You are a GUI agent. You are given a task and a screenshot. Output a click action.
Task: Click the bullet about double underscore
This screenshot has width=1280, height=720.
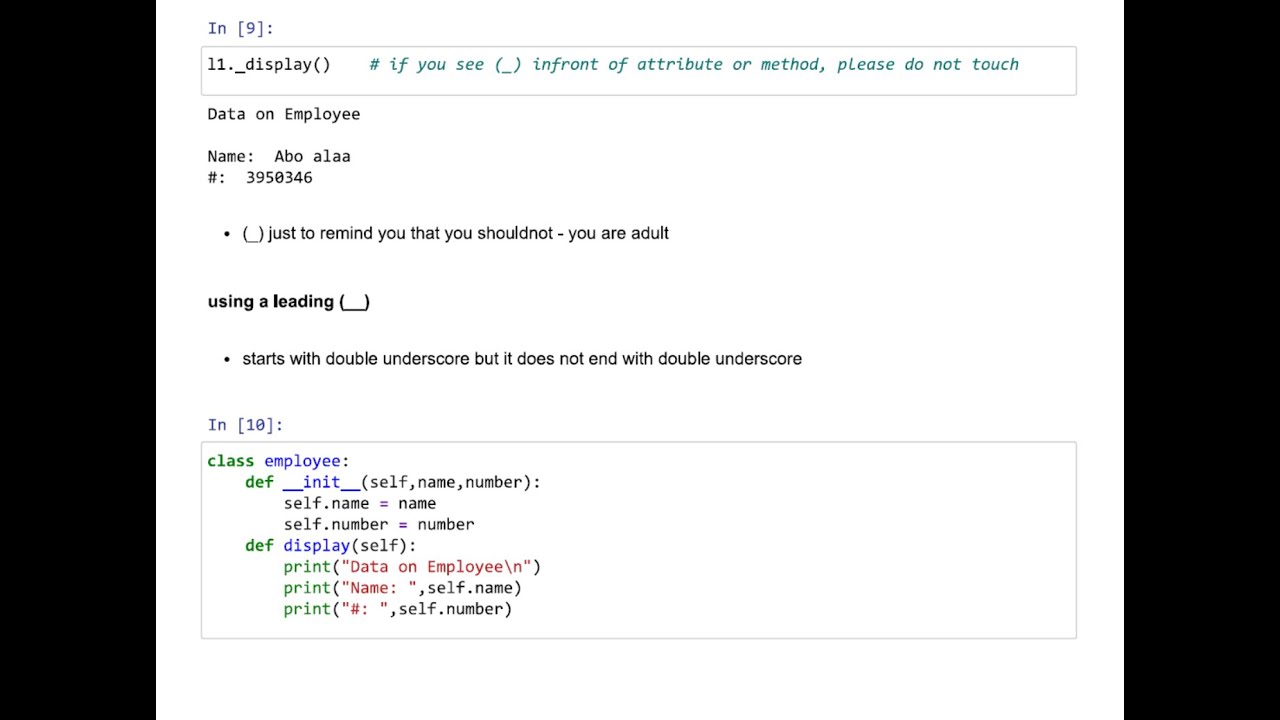click(x=522, y=358)
